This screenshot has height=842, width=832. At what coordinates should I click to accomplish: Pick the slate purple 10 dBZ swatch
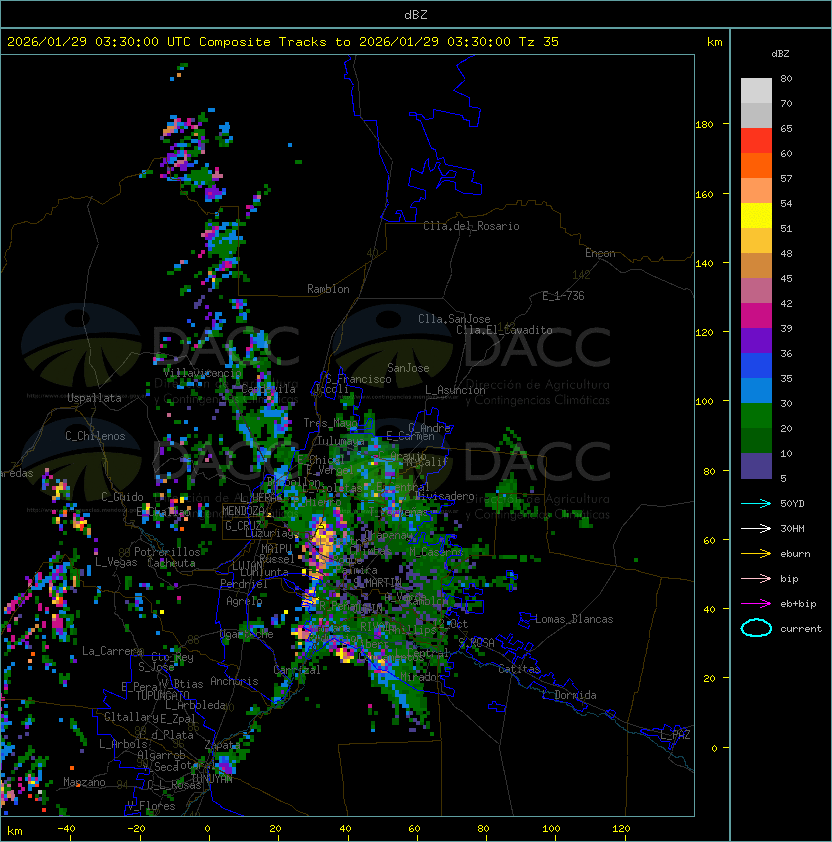[756, 466]
